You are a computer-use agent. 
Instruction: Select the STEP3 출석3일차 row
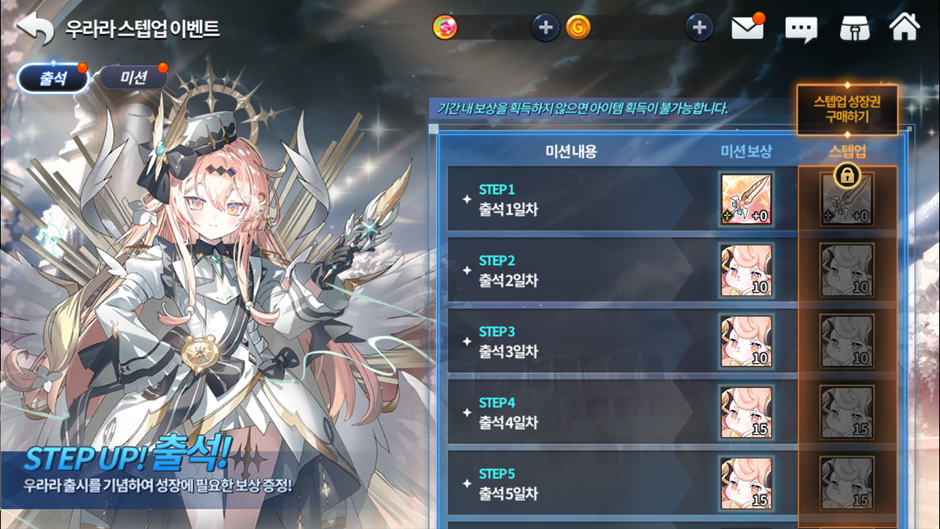[x=622, y=341]
